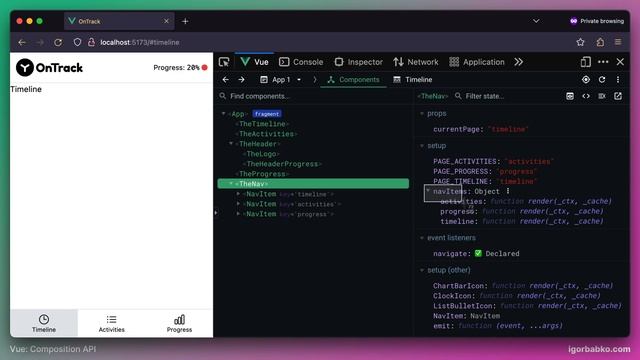The image size is (640, 360).
Task: Switch to the Vue devtools tab
Action: 254,62
